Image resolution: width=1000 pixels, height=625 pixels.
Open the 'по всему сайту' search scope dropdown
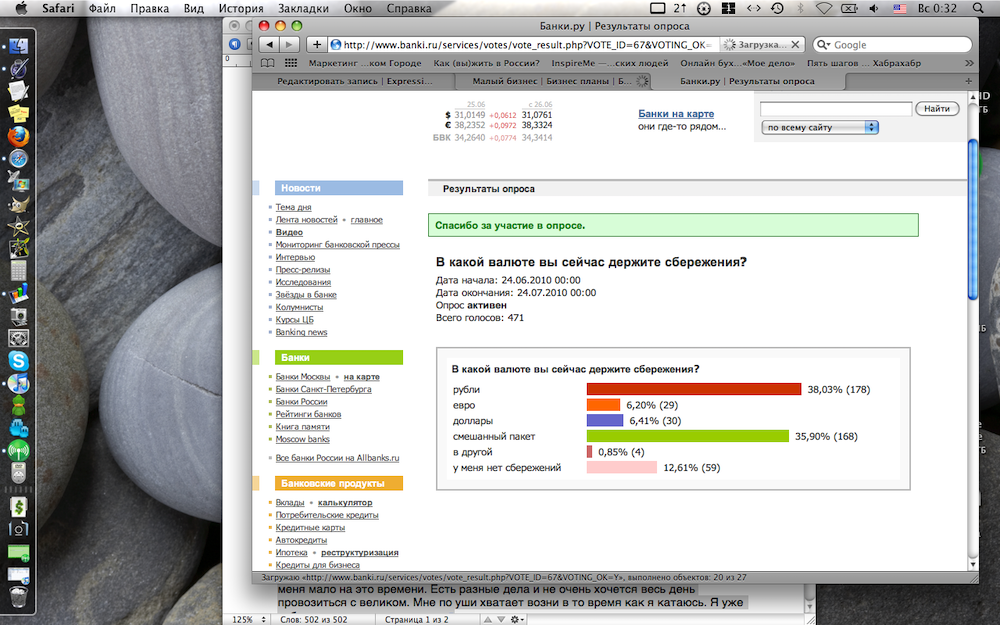point(819,127)
